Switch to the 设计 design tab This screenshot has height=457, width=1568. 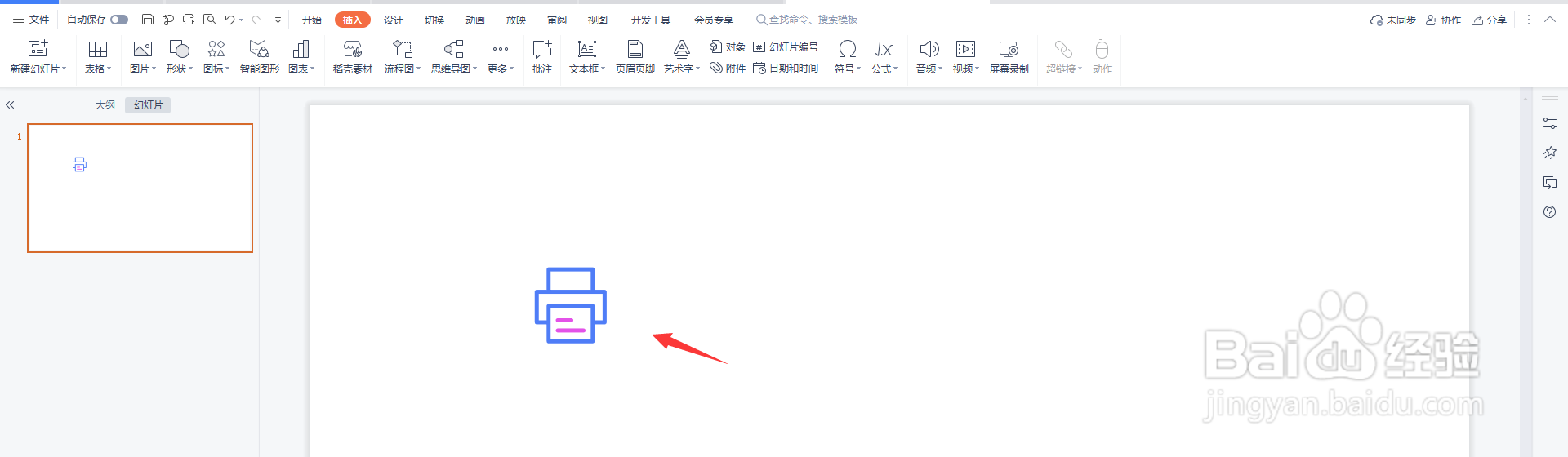coord(394,20)
